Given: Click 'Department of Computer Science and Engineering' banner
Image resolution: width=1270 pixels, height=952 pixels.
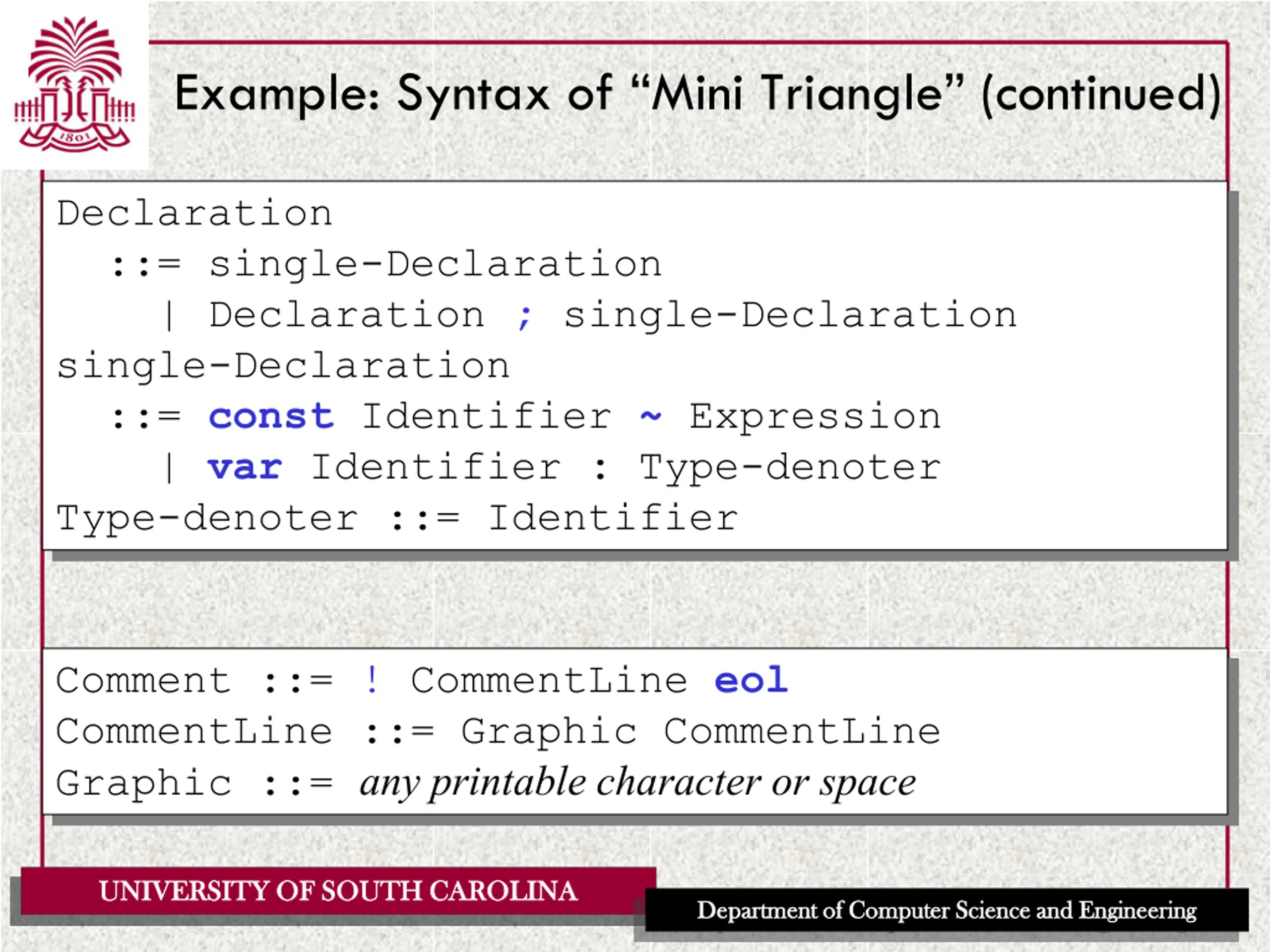Looking at the screenshot, I should pyautogui.click(x=946, y=911).
